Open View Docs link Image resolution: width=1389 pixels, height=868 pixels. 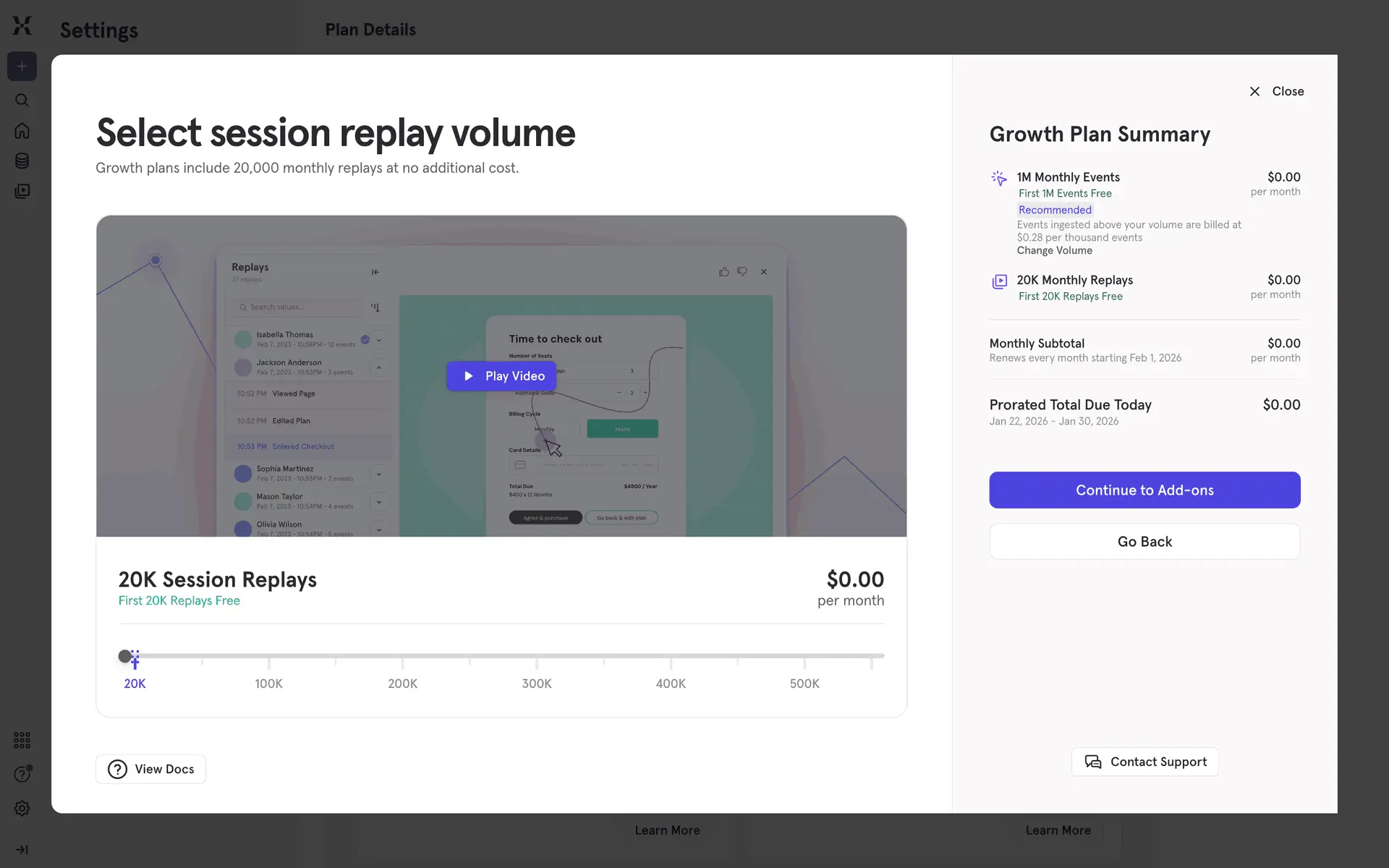150,769
